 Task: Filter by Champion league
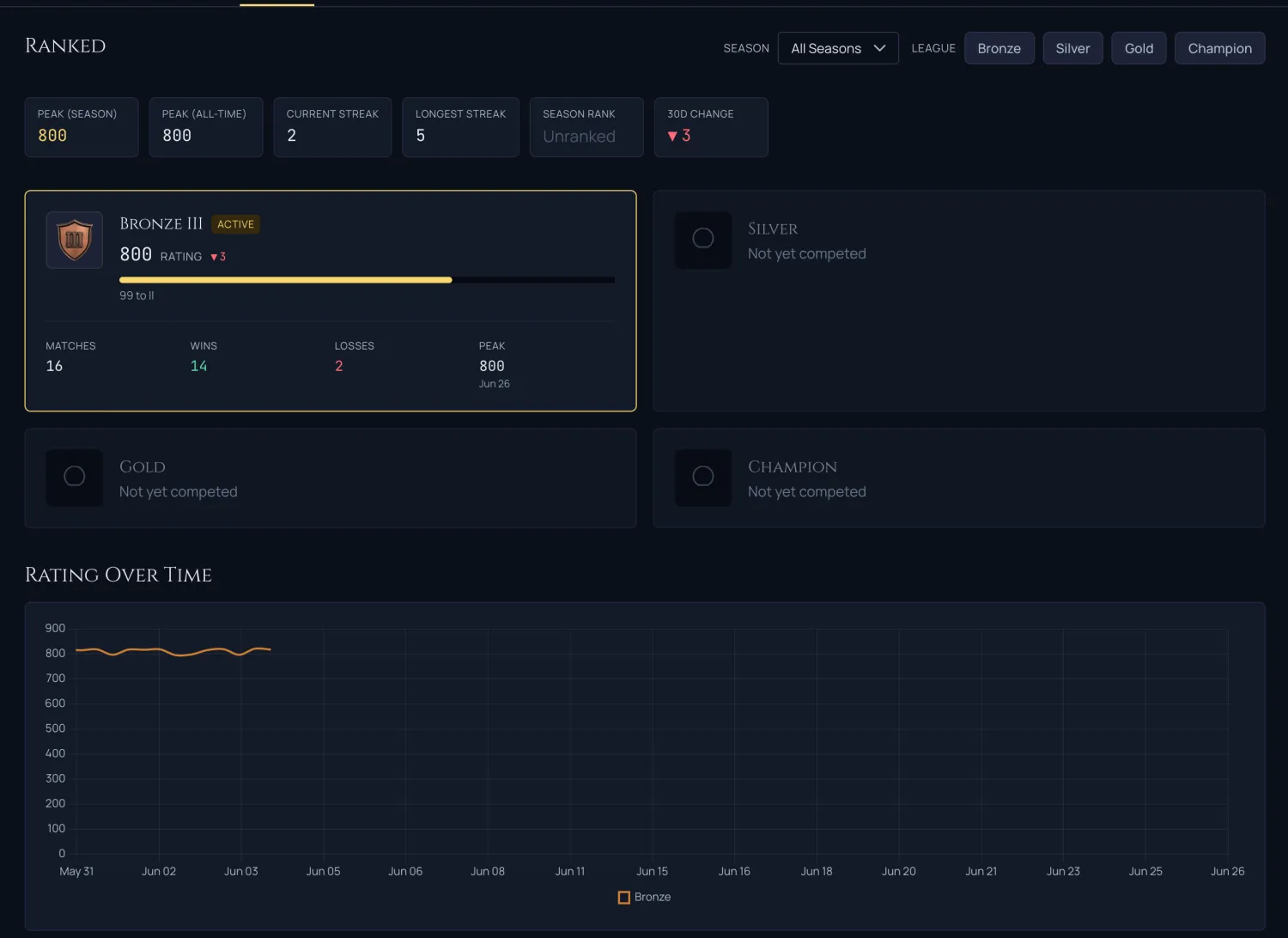(x=1219, y=48)
